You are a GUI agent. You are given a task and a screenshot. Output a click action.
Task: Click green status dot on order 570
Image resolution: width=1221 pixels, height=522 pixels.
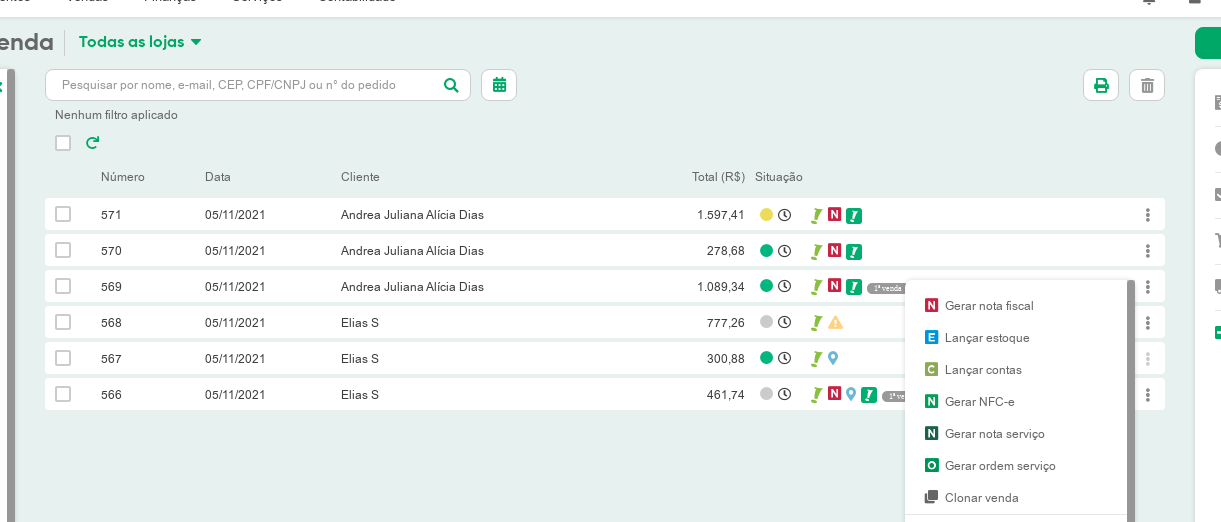coord(767,250)
